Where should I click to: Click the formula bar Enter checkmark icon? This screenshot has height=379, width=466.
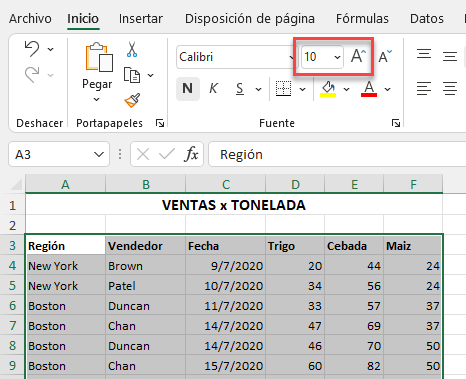(x=167, y=154)
